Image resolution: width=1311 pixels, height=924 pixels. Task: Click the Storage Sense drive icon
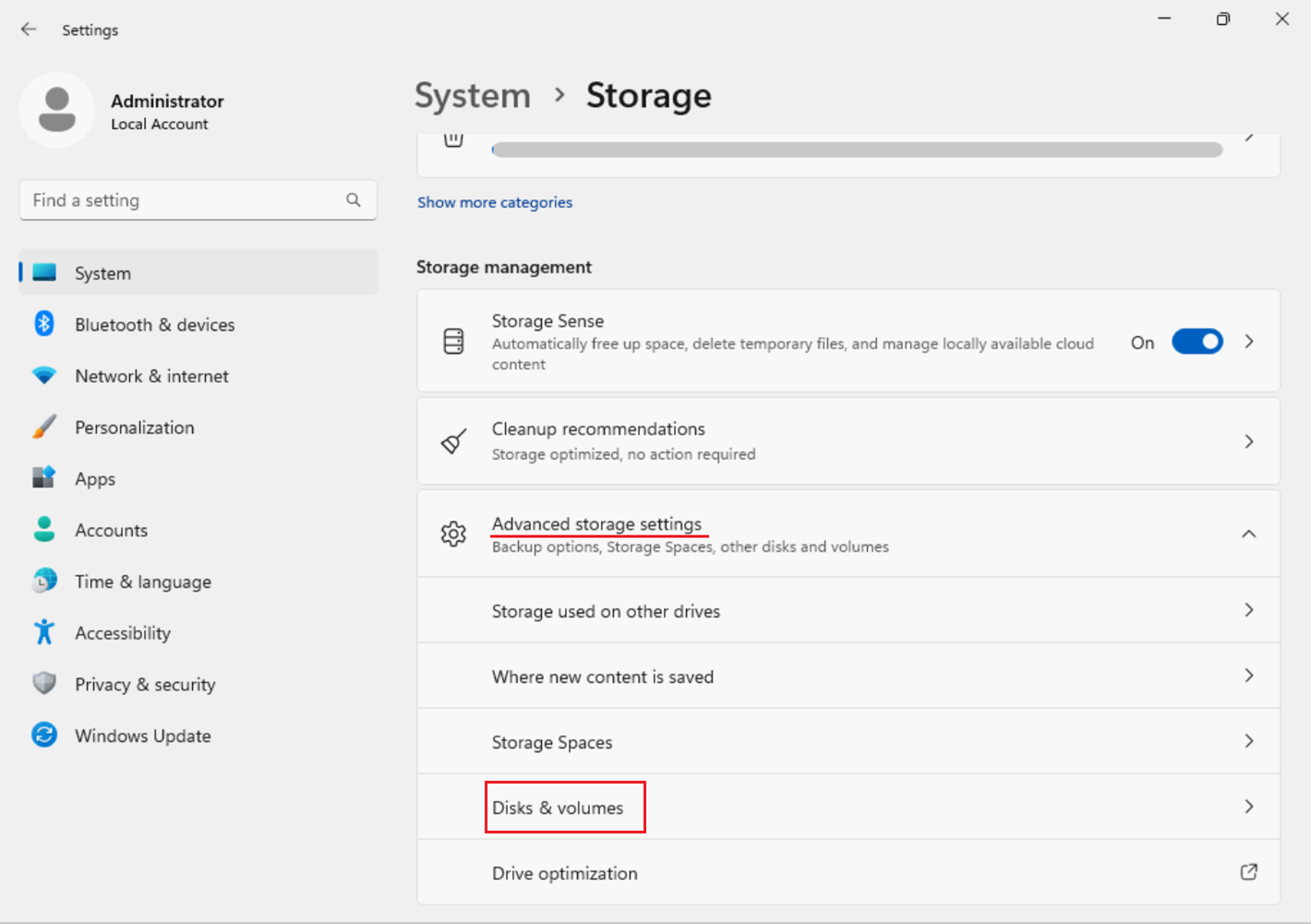[453, 342]
